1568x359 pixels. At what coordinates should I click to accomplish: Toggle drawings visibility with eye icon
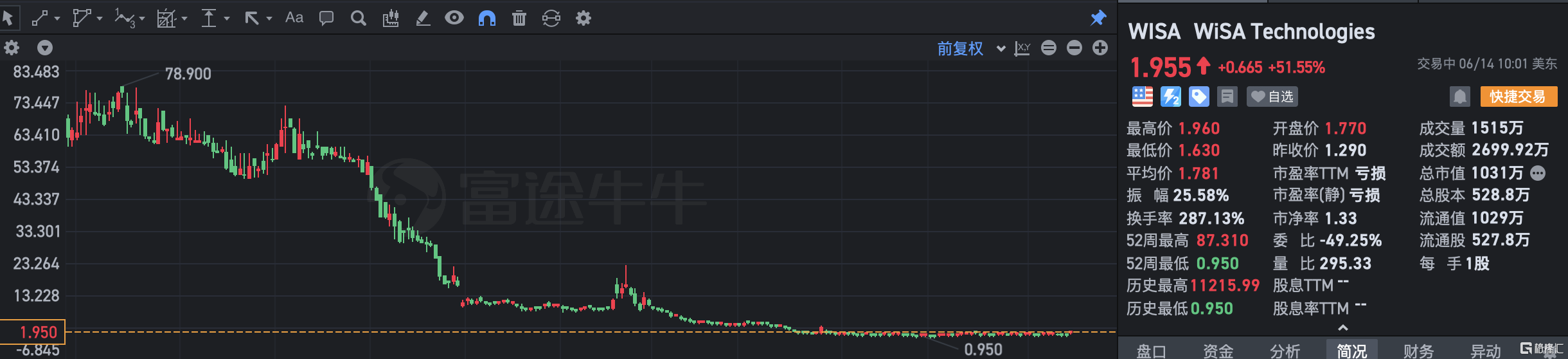point(454,18)
